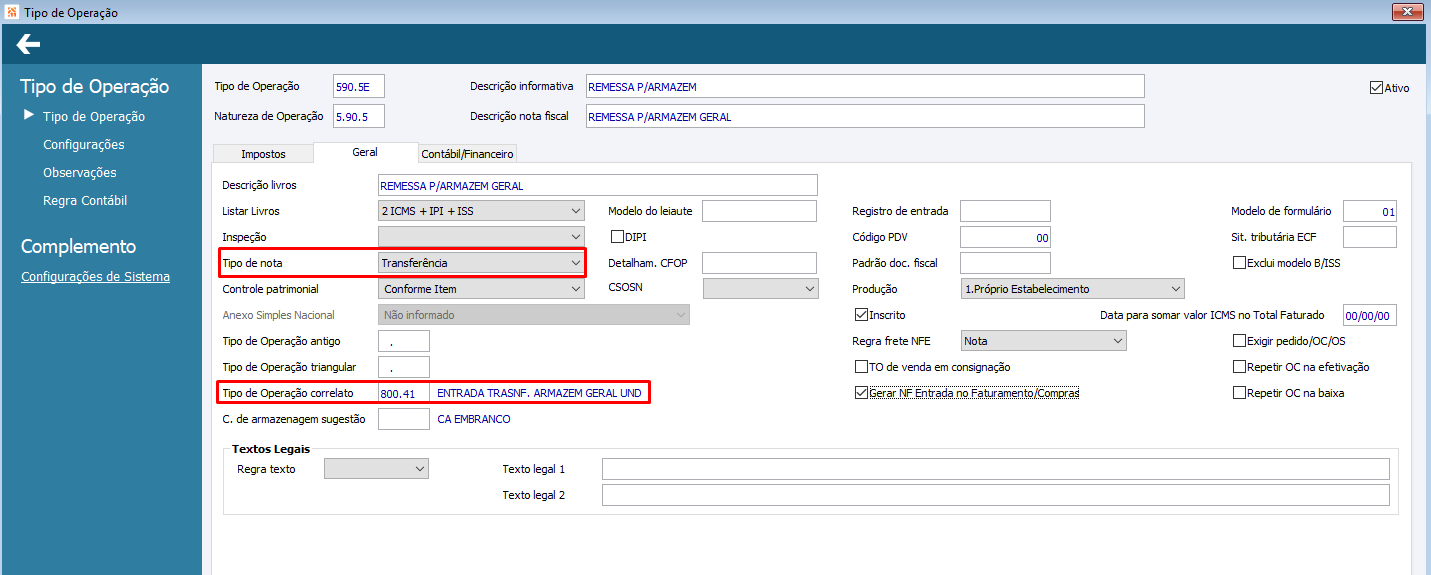
Task: Click the Natureza de Operação field
Action: pyautogui.click(x=359, y=116)
